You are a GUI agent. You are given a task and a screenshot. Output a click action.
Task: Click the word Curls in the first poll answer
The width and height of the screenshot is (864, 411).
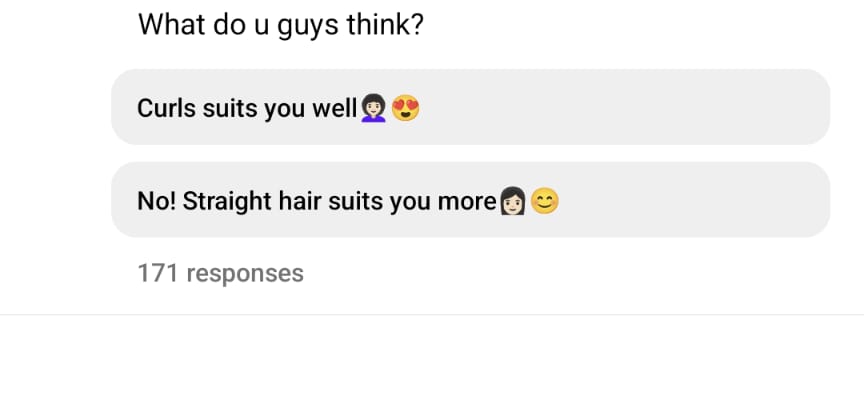click(x=166, y=108)
